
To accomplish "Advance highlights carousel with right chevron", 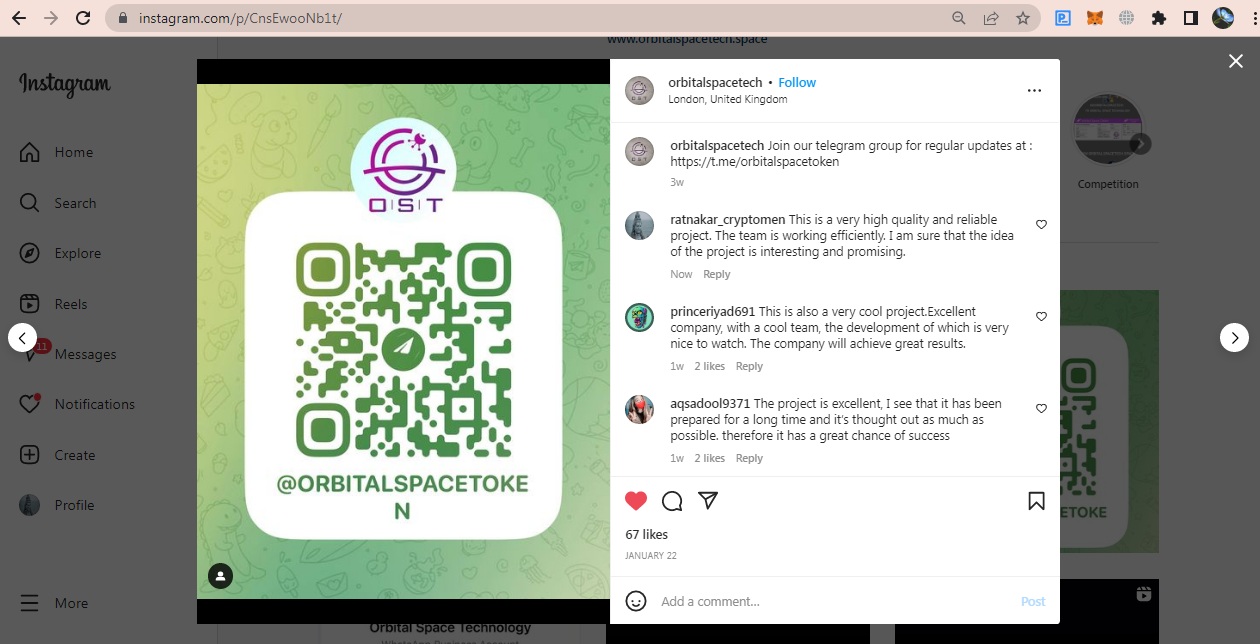I will click(1141, 144).
